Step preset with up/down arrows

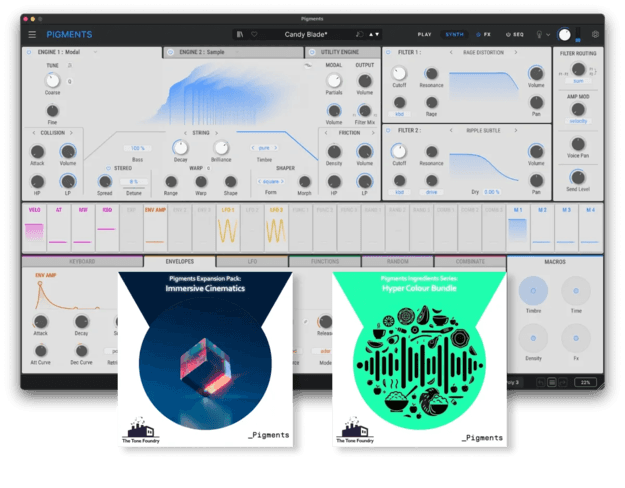pos(374,35)
